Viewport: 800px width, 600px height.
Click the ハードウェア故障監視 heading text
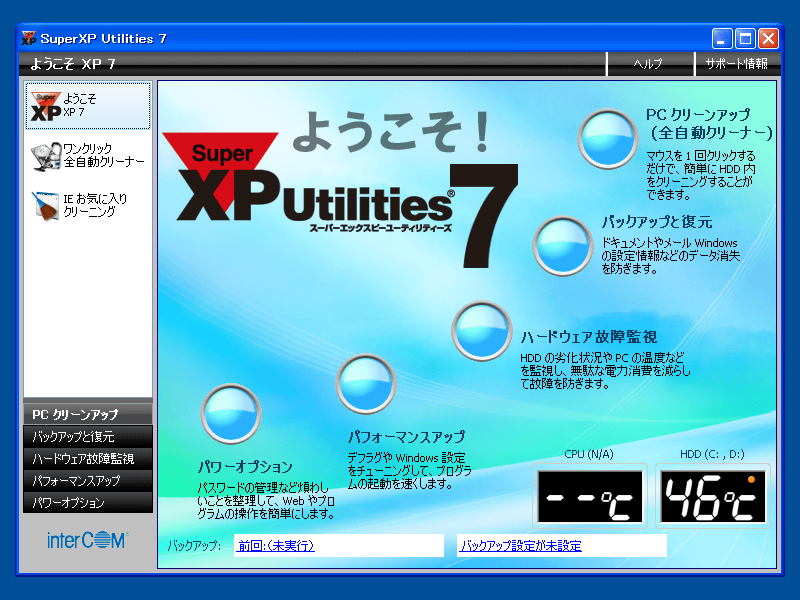coord(589,337)
